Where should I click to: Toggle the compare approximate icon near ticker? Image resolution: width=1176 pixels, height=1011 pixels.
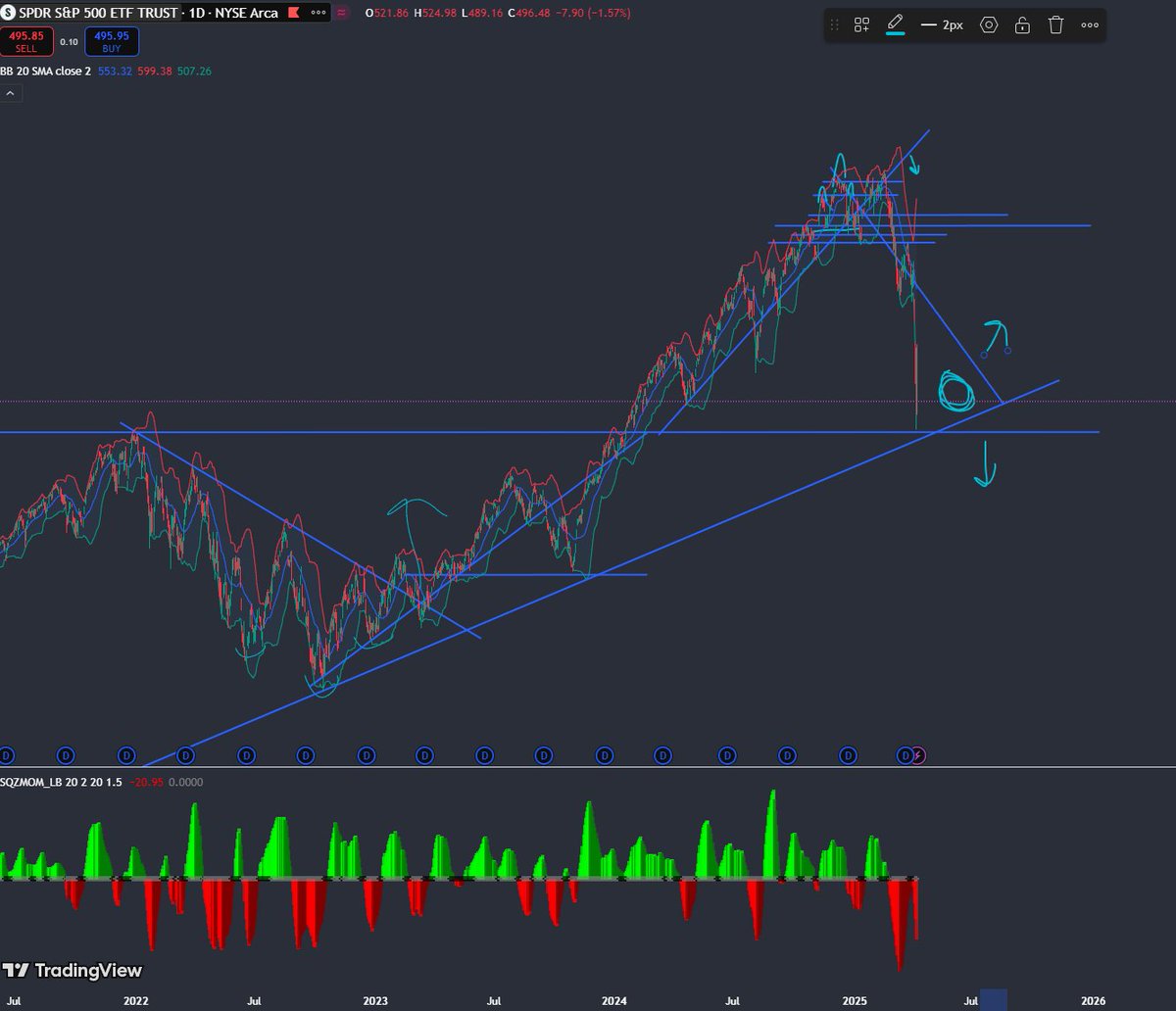tap(341, 13)
